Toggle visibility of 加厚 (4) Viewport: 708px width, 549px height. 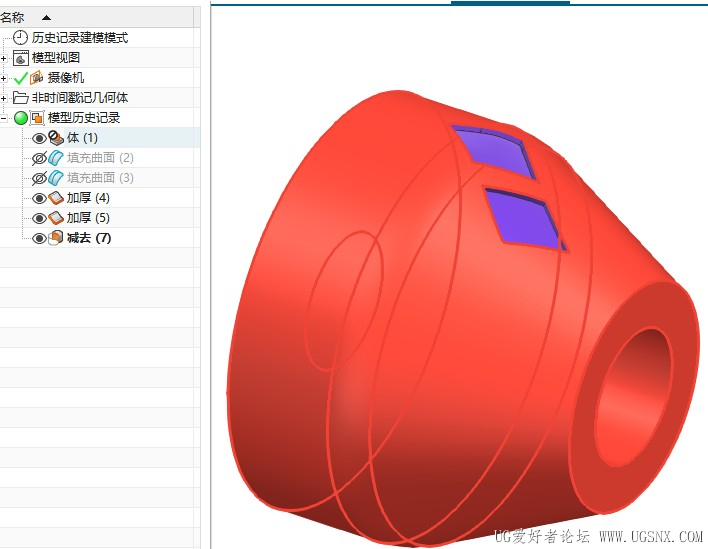click(x=39, y=198)
